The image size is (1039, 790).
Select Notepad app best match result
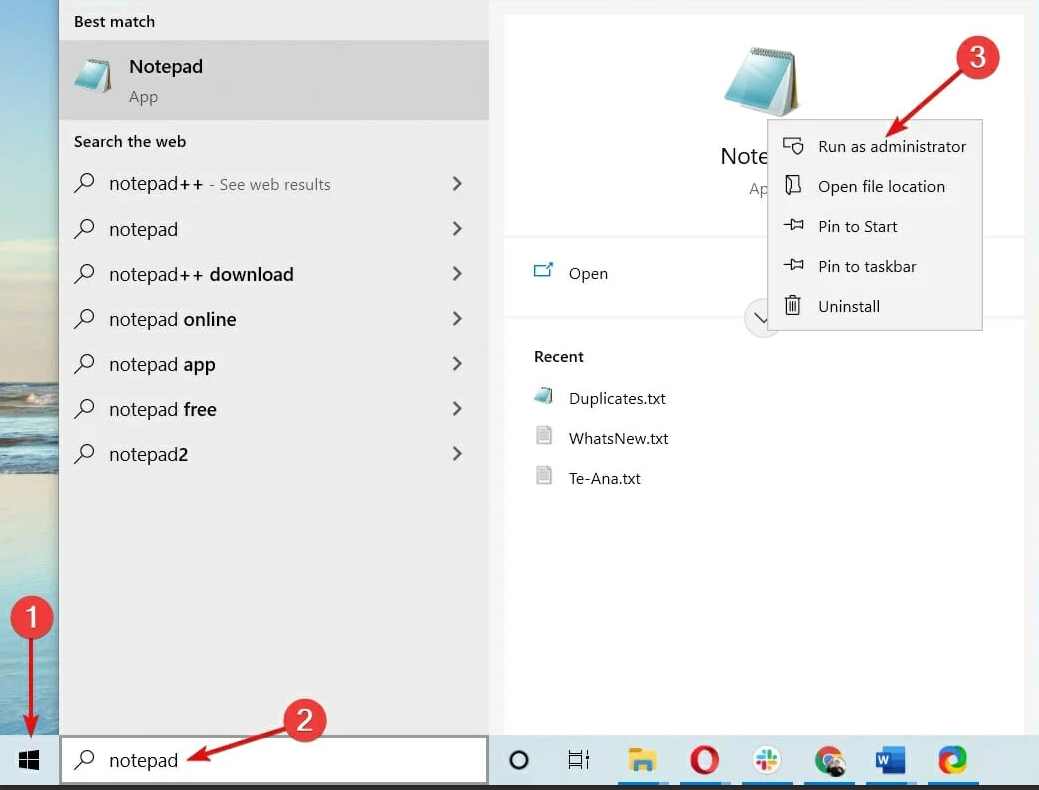pos(274,80)
